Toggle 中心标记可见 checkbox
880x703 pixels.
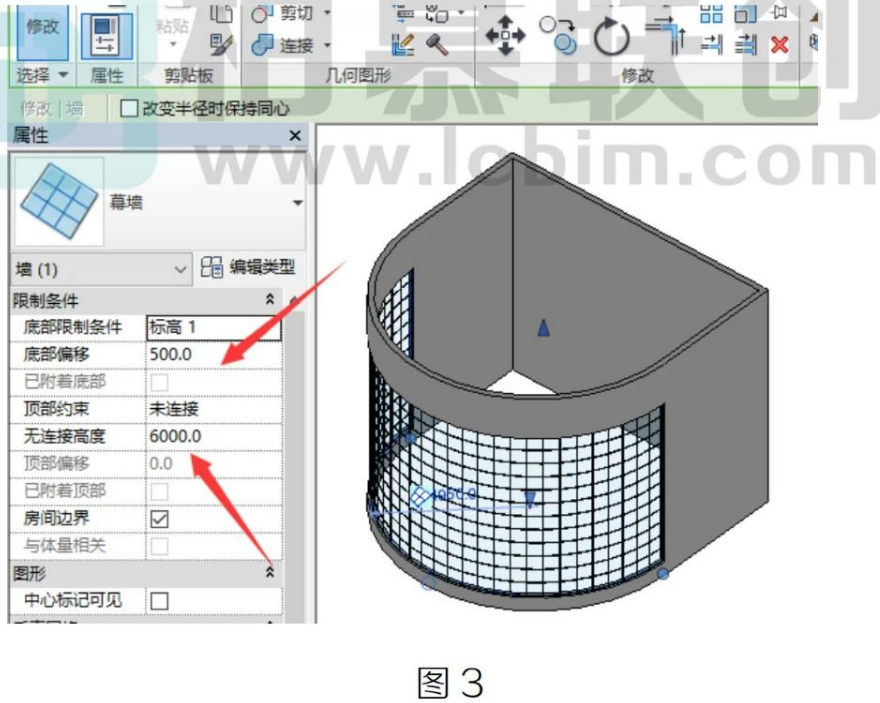[x=159, y=601]
